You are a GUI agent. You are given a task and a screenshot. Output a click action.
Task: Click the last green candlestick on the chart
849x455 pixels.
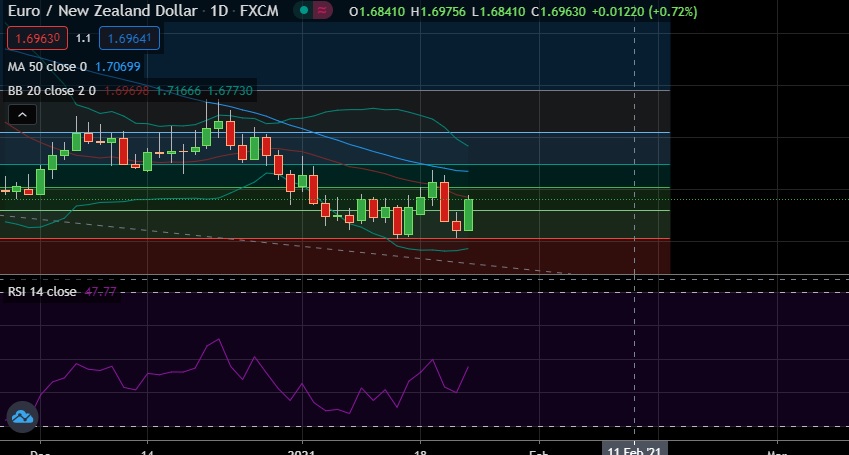pos(468,214)
